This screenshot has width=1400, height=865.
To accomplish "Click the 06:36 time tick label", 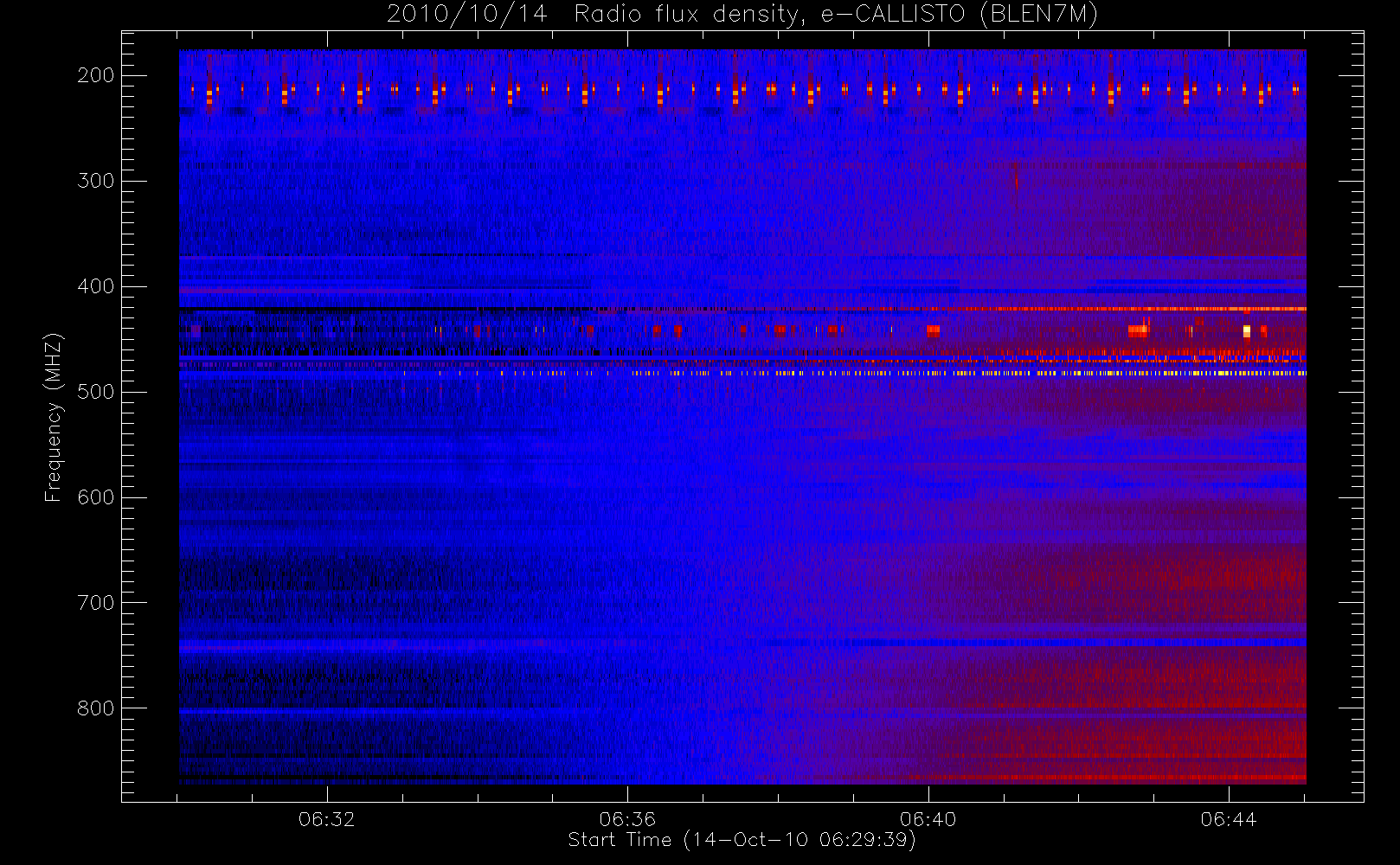I will point(627,819).
